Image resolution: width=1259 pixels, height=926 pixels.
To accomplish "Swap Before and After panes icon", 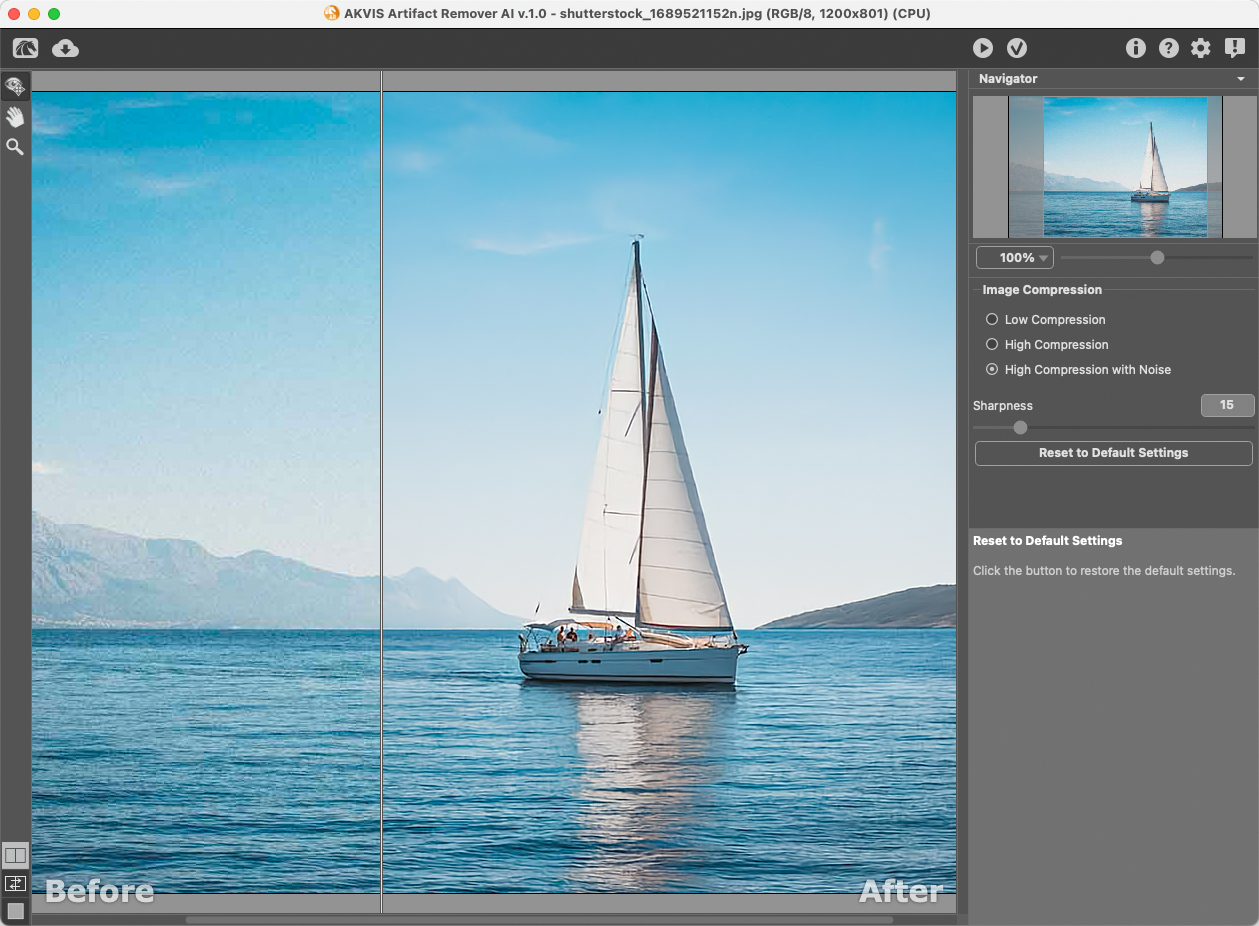I will 15,883.
